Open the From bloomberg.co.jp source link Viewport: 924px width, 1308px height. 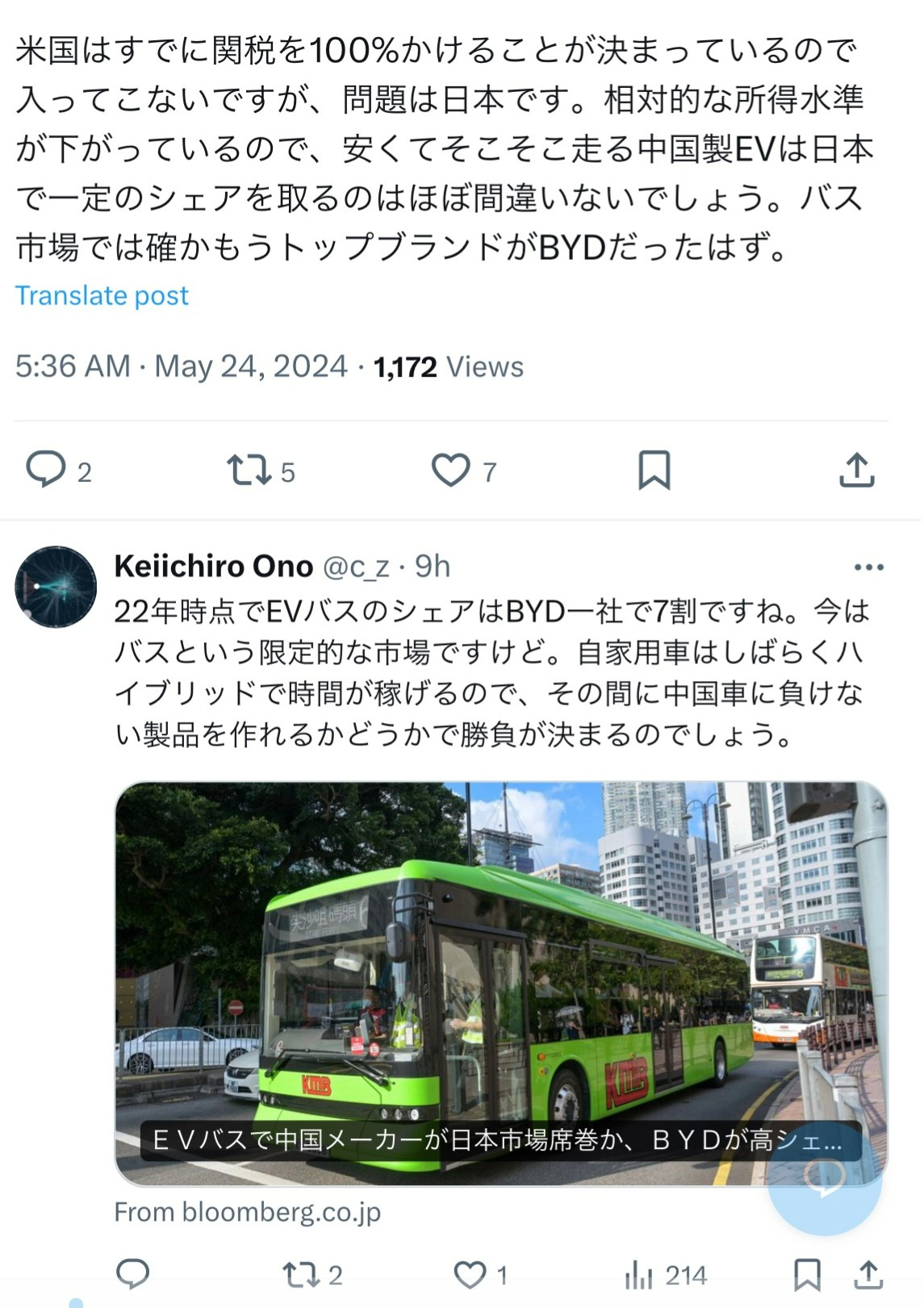(247, 1212)
